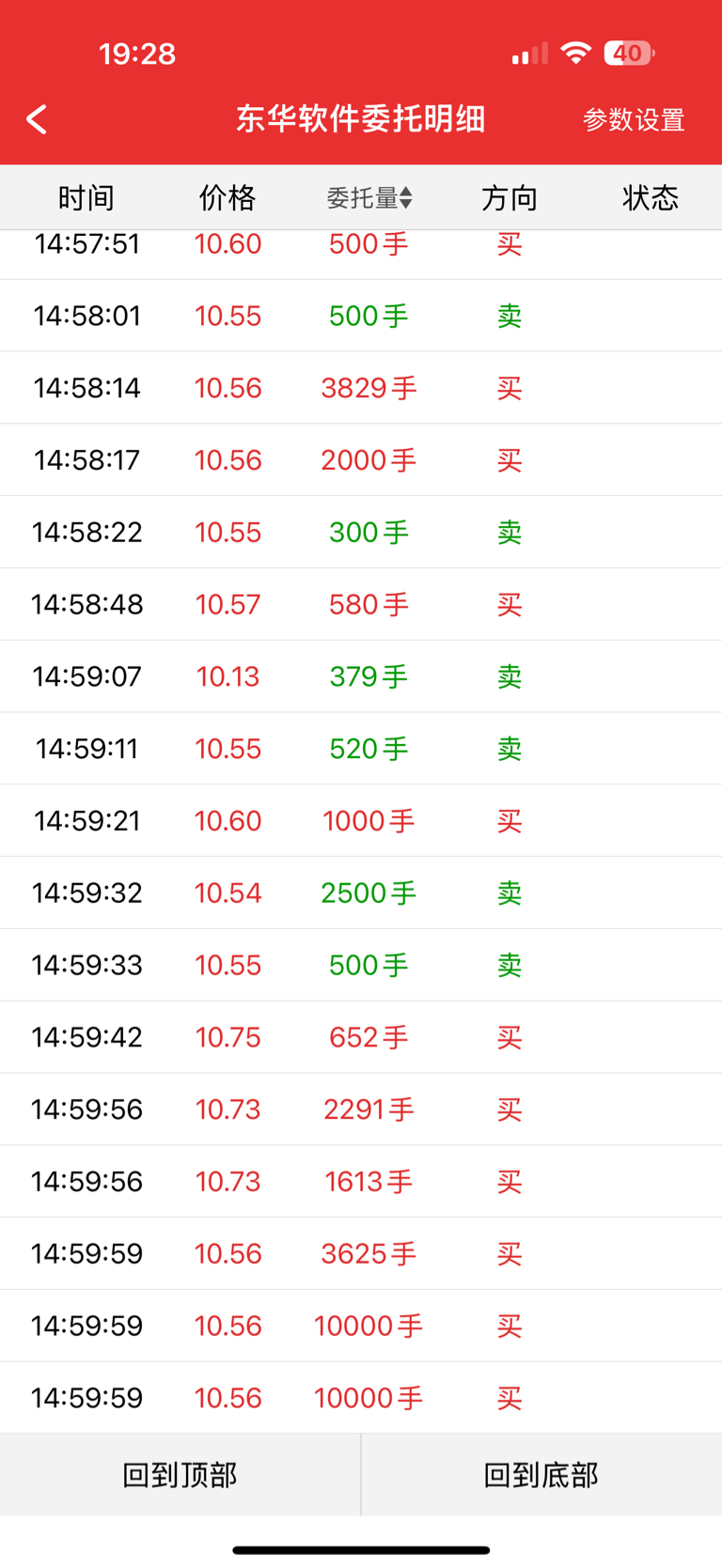This screenshot has height=1568, width=722.
Task: Open 参数设置 parameter settings
Action: click(x=634, y=120)
